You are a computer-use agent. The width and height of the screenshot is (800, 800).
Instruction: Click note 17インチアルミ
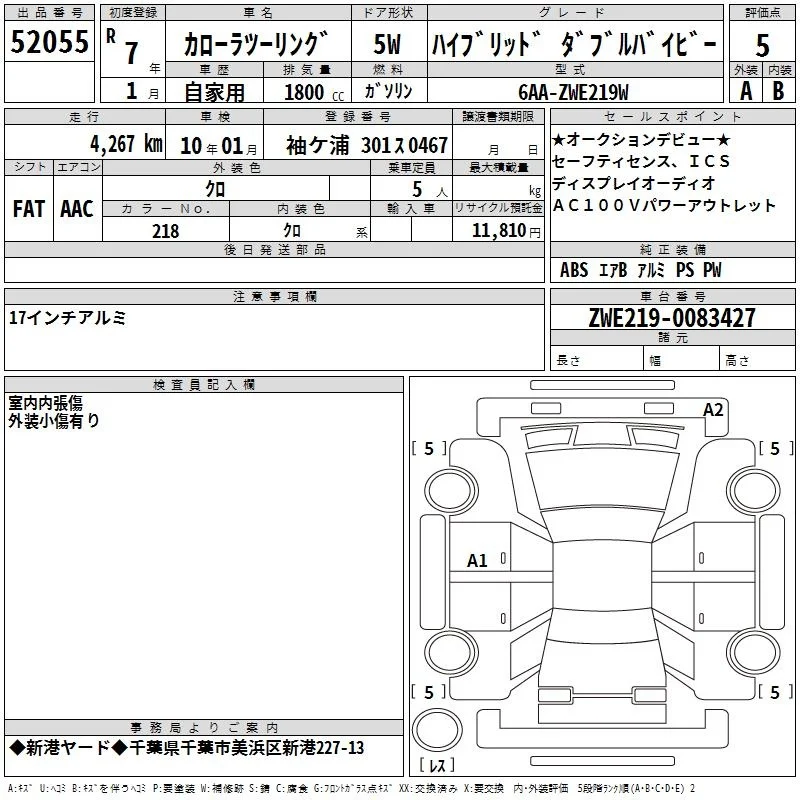click(67, 318)
